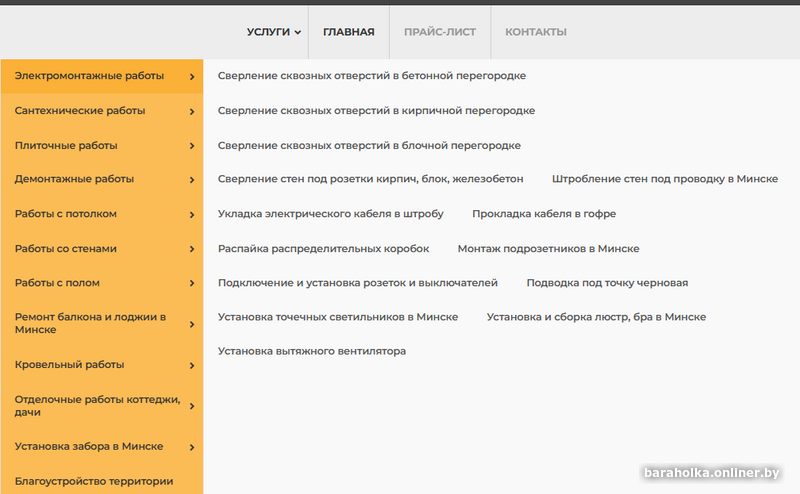The width and height of the screenshot is (800, 494).
Task: Click the arrow beside Установка забора в Минске
Action: click(191, 447)
